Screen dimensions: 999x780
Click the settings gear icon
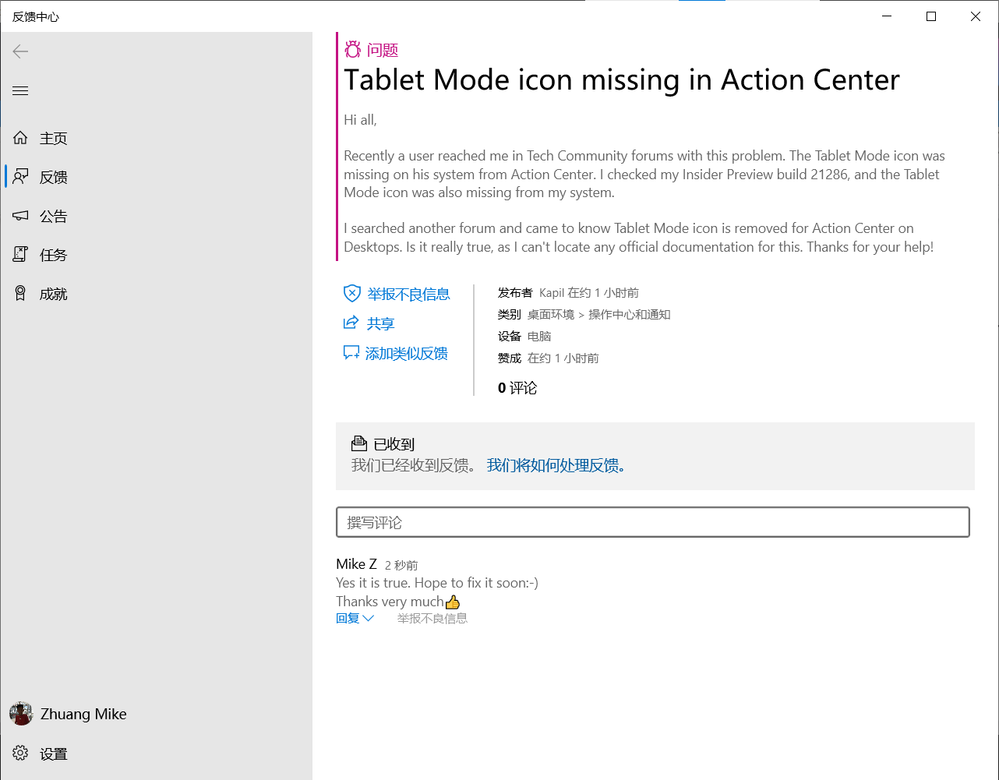(x=20, y=753)
